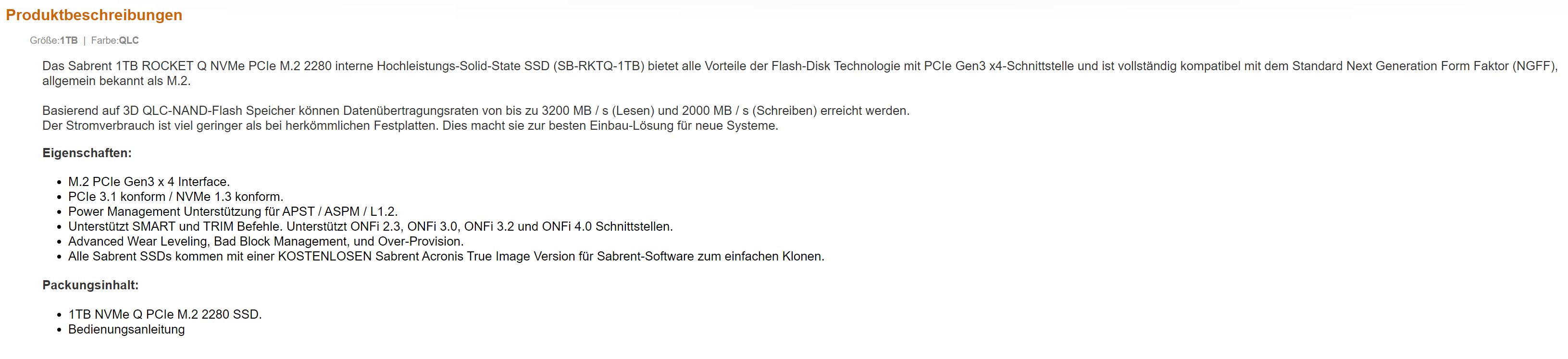Click the SB-RKTQ-1TB model number text
The width and height of the screenshot is (1568, 359).
tap(598, 66)
